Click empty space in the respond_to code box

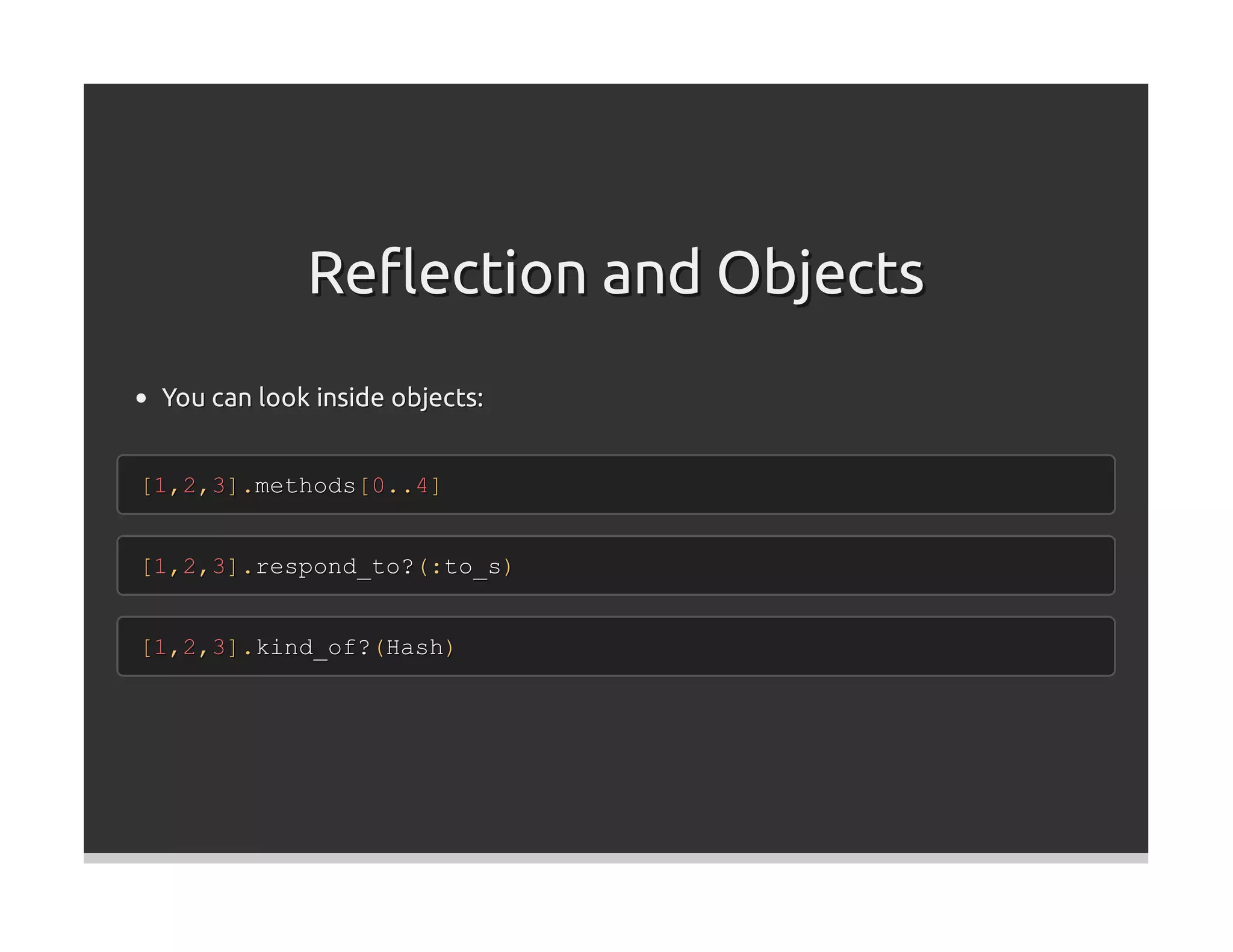[783, 566]
